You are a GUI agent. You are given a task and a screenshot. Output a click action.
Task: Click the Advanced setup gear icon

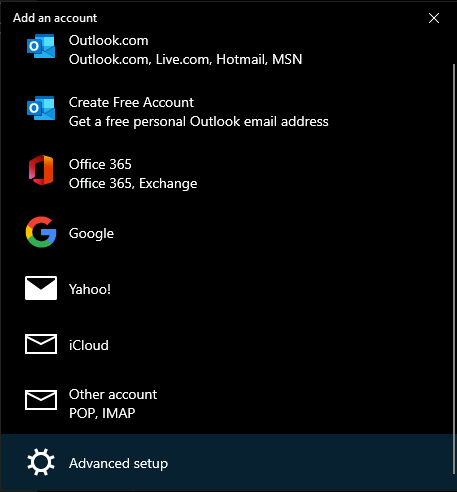[x=41, y=462]
